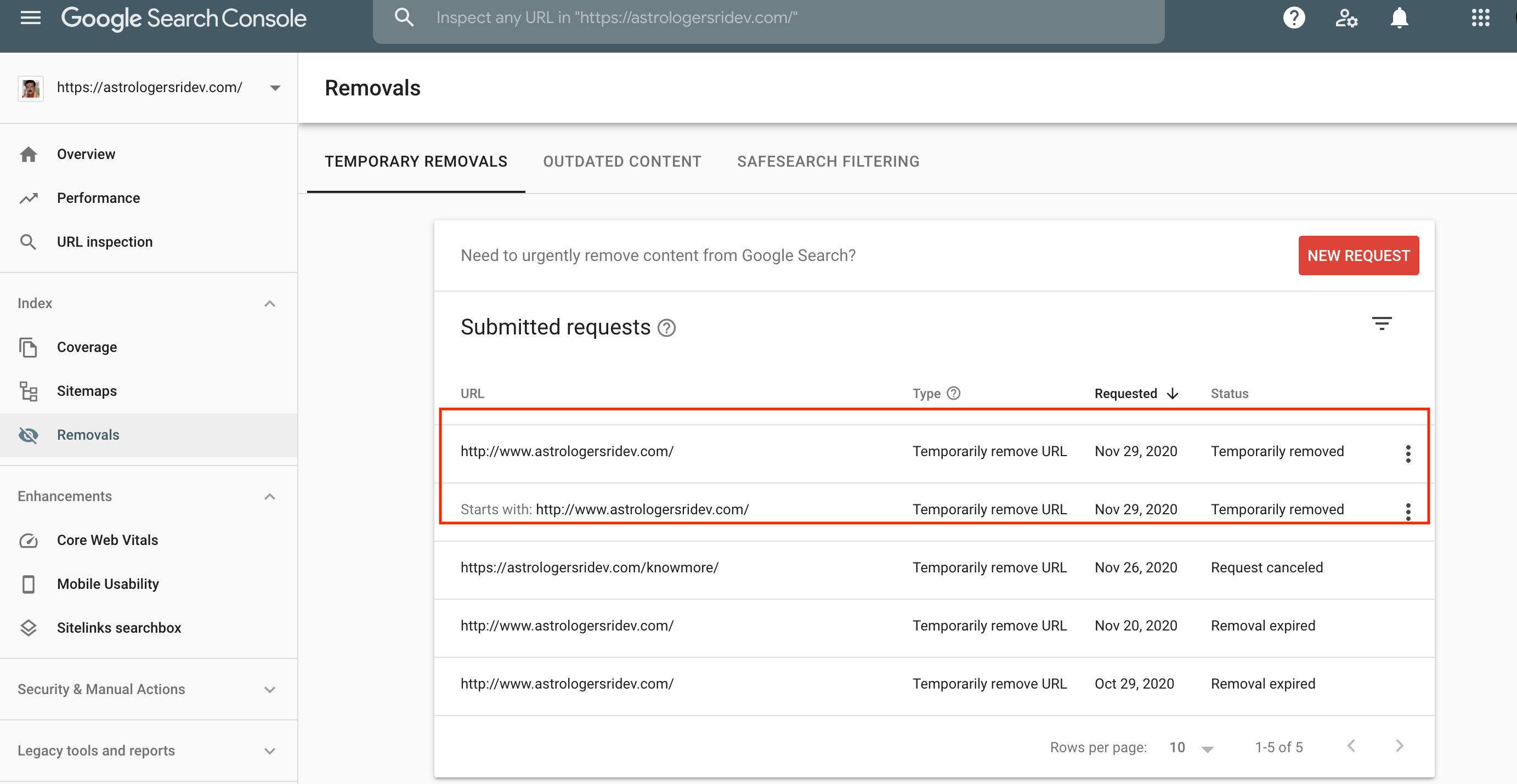Click the URL inspection magnifier icon
Image resolution: width=1517 pixels, height=784 pixels.
pos(29,242)
